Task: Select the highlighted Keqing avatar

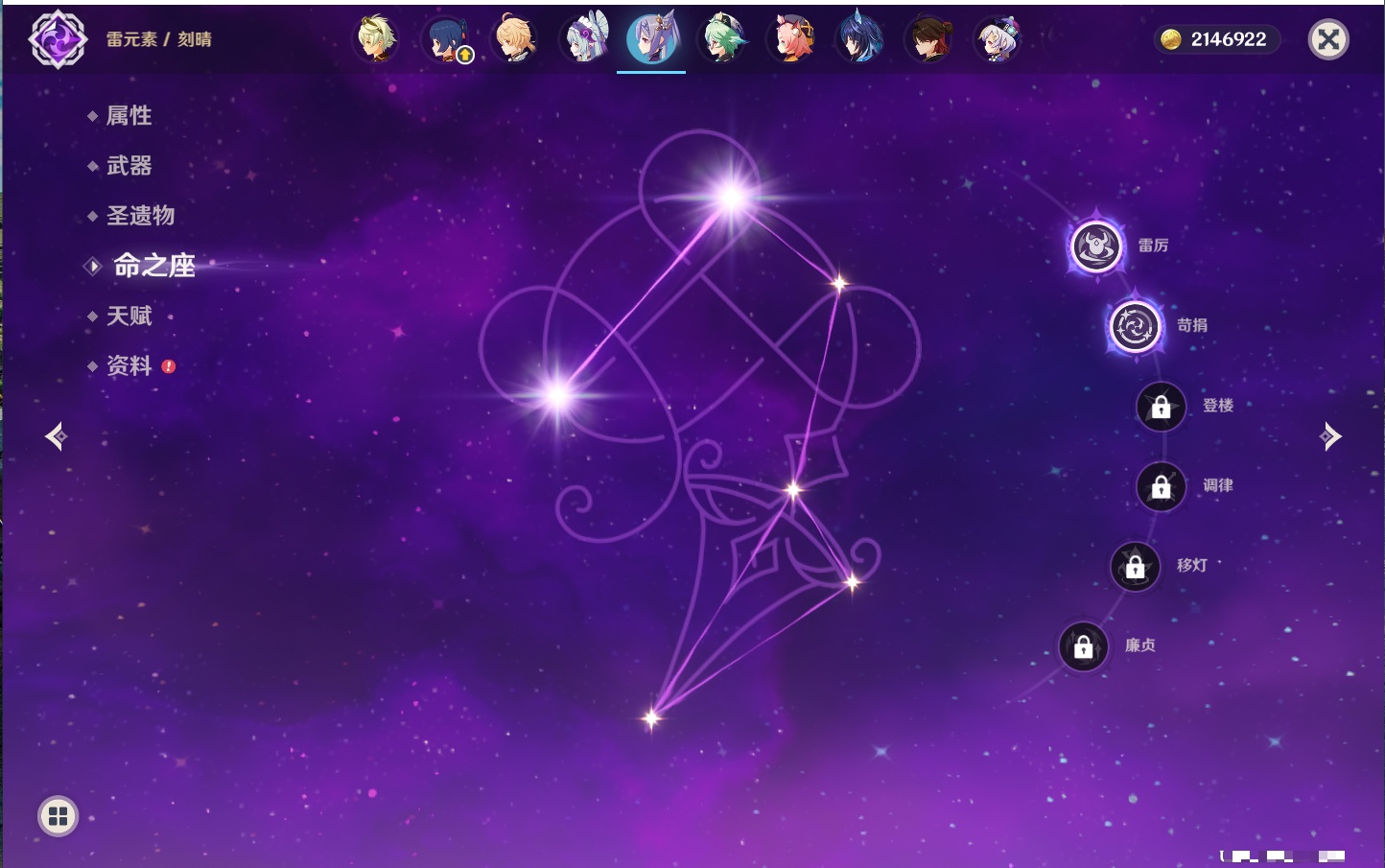Action: tap(652, 39)
